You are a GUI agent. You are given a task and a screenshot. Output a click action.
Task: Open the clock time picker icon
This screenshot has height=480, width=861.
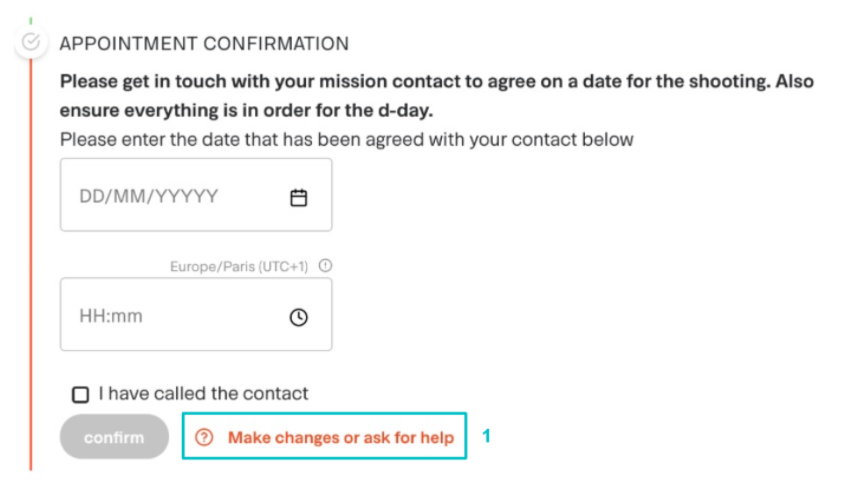[x=298, y=317]
